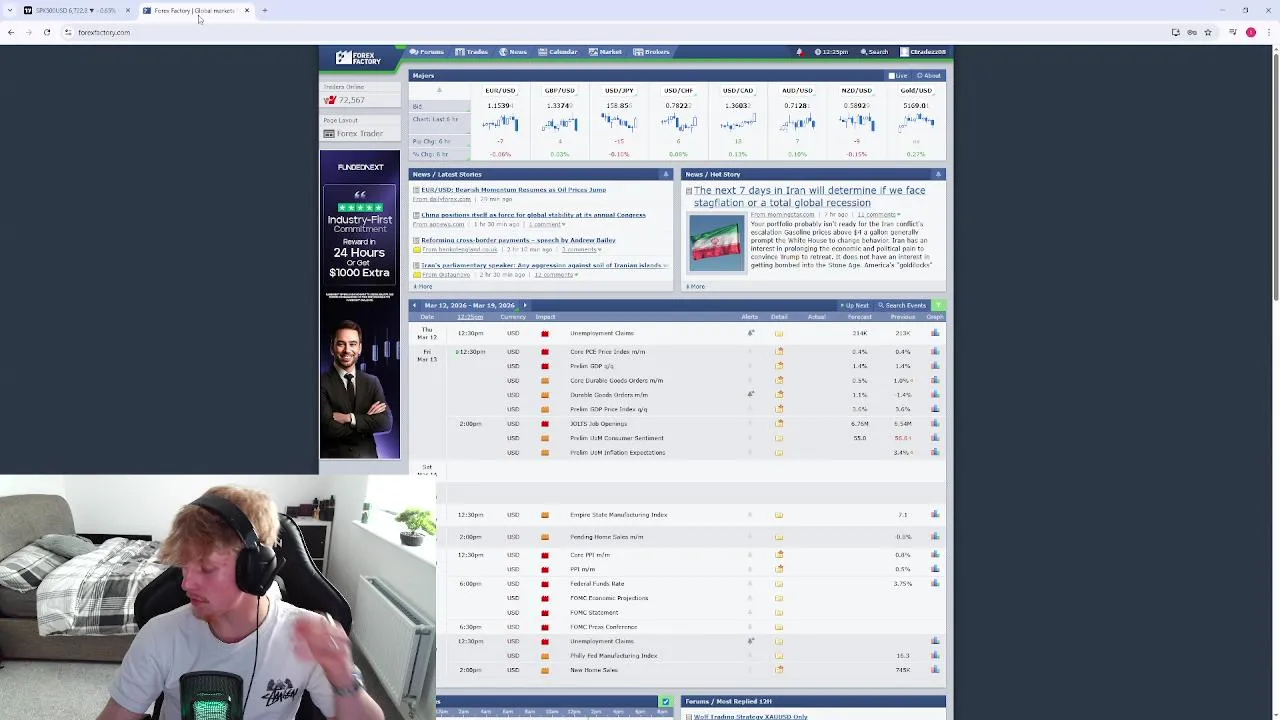This screenshot has height=720, width=1280.
Task: Reload the page
Action: (46, 32)
